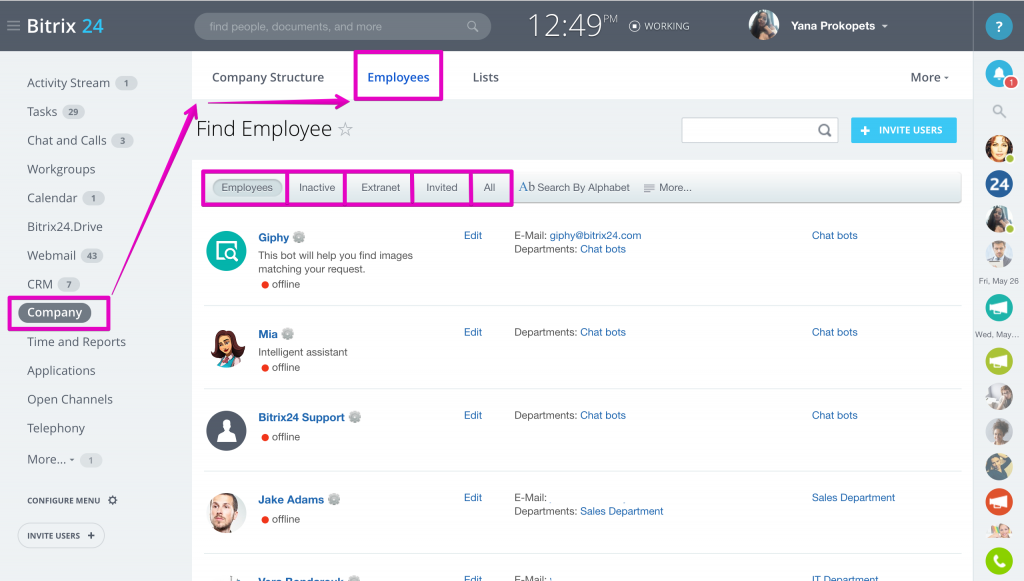Click the right sidebar search magnifier icon
This screenshot has width=1024, height=581.
(999, 111)
